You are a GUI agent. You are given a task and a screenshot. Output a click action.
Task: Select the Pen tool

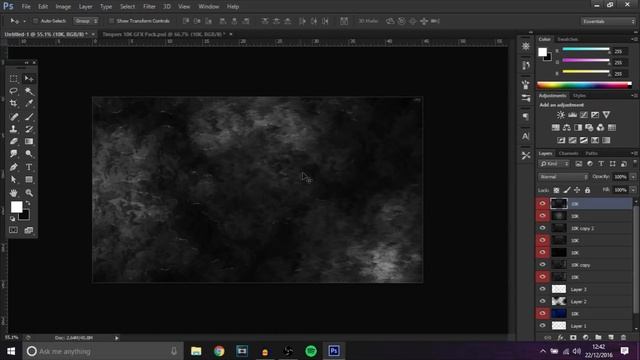click(13, 167)
